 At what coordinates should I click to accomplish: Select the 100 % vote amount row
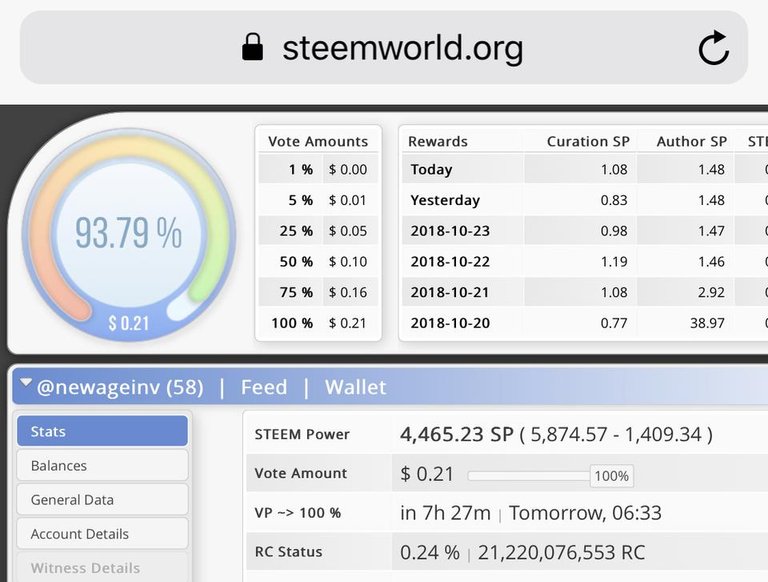(x=318, y=323)
